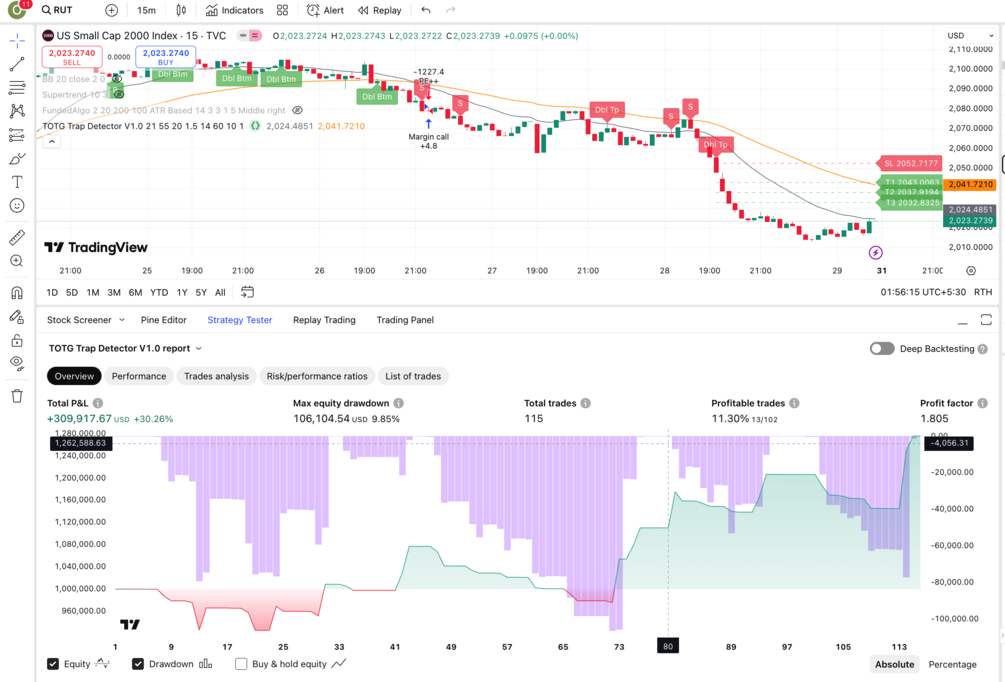The width and height of the screenshot is (1005, 682).
Task: Toggle the RTH session setting
Action: [983, 292]
